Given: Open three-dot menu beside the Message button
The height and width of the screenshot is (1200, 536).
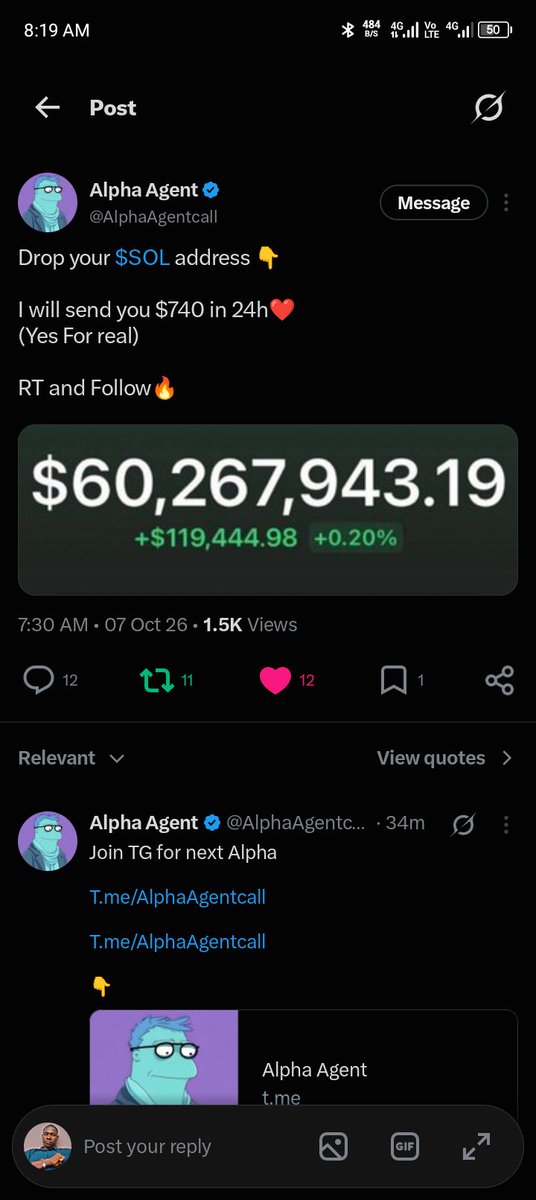Looking at the screenshot, I should 506,203.
